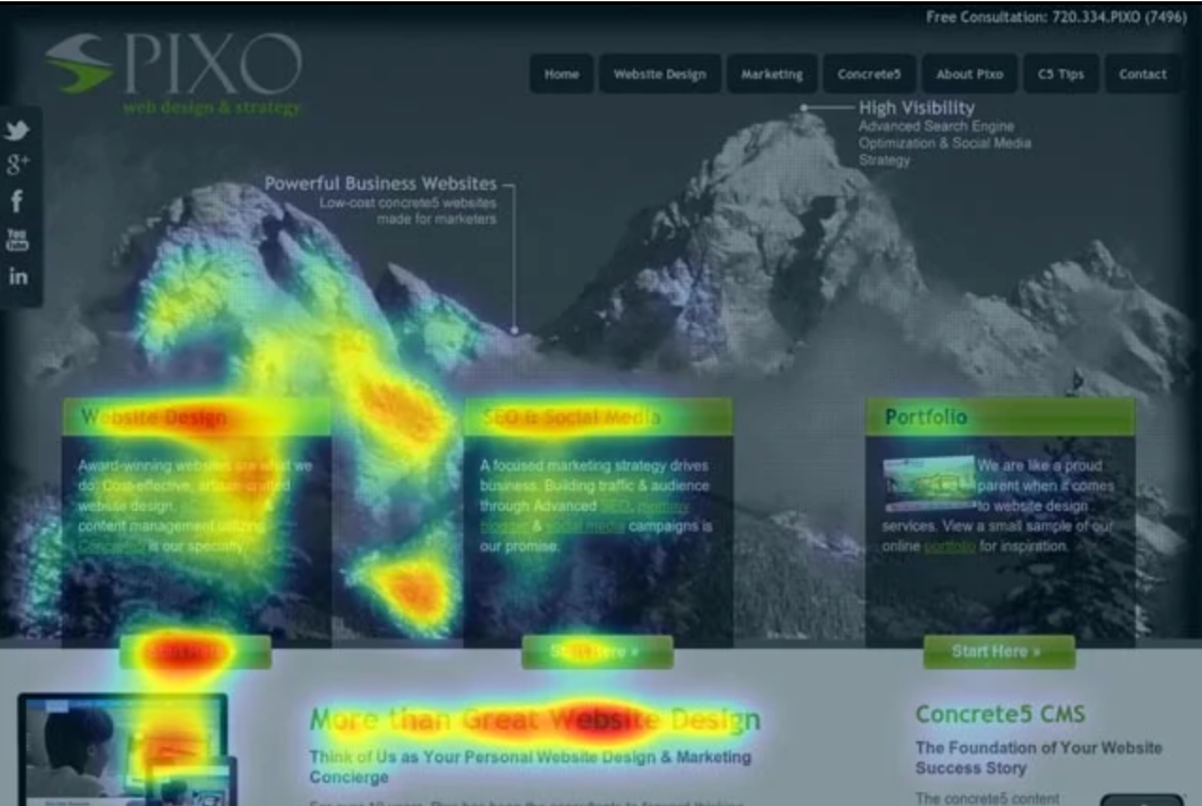Open C5 Tips in the navigation bar
Viewport: 1202px width, 806px height.
coord(1060,74)
